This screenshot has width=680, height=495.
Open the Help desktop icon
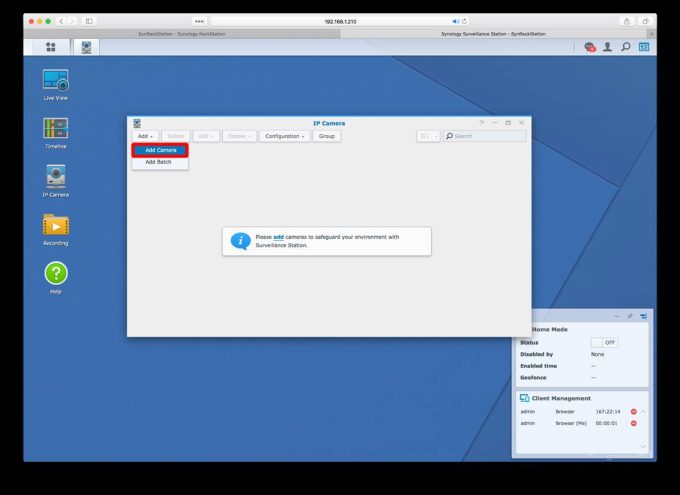(55, 274)
